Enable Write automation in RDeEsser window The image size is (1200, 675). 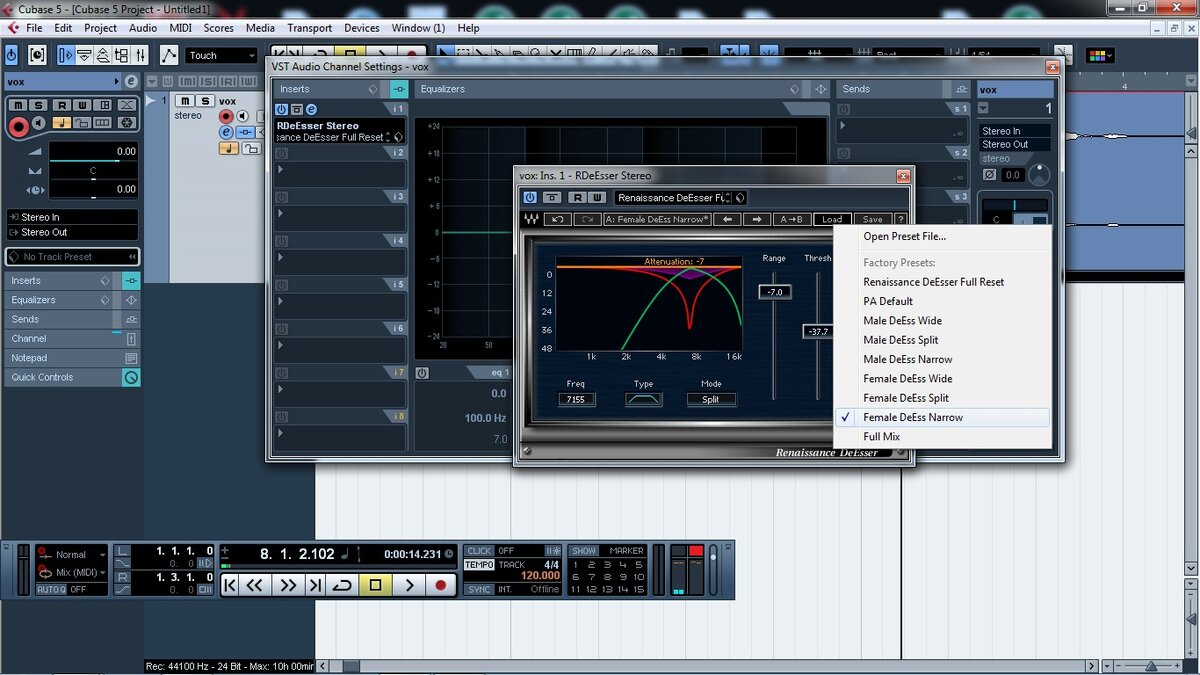coord(597,198)
